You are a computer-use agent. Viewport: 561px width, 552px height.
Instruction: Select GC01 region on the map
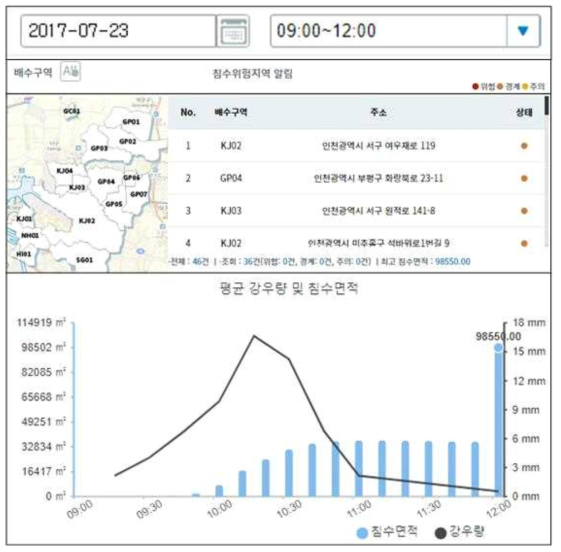pos(72,111)
